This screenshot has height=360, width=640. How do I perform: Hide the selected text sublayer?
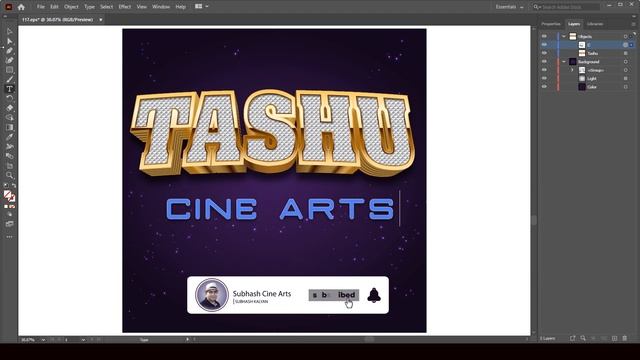click(x=544, y=45)
